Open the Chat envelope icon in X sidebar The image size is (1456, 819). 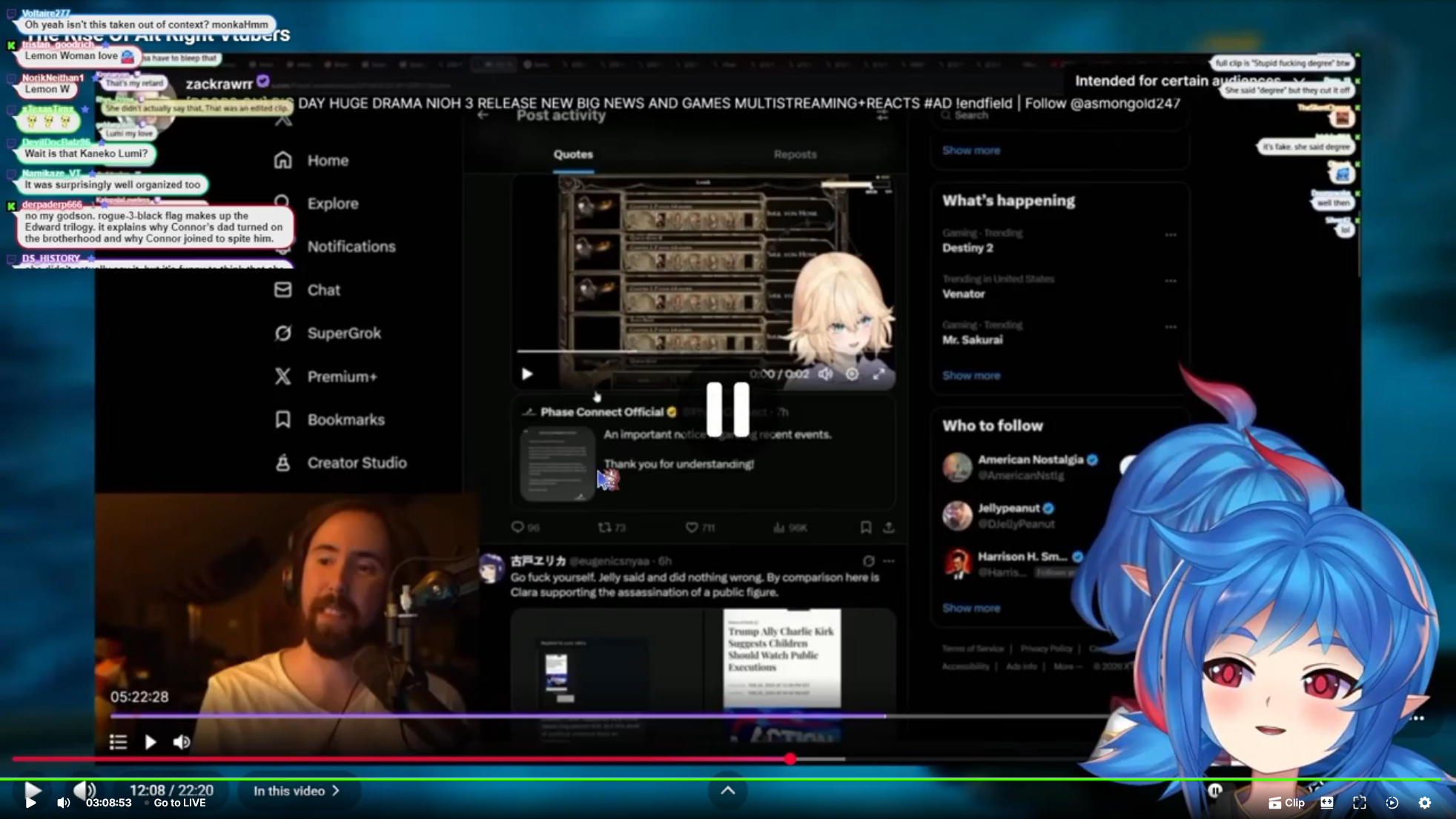pos(282,290)
